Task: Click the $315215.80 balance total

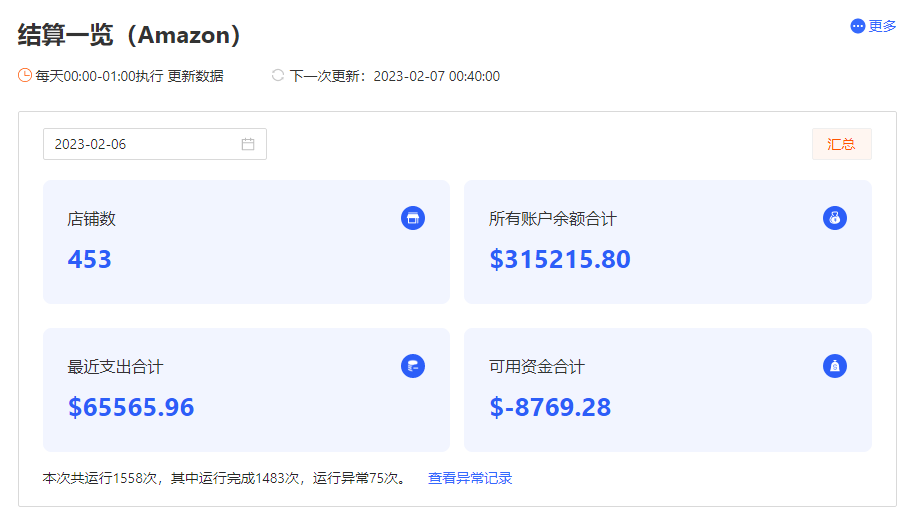Action: click(x=560, y=259)
